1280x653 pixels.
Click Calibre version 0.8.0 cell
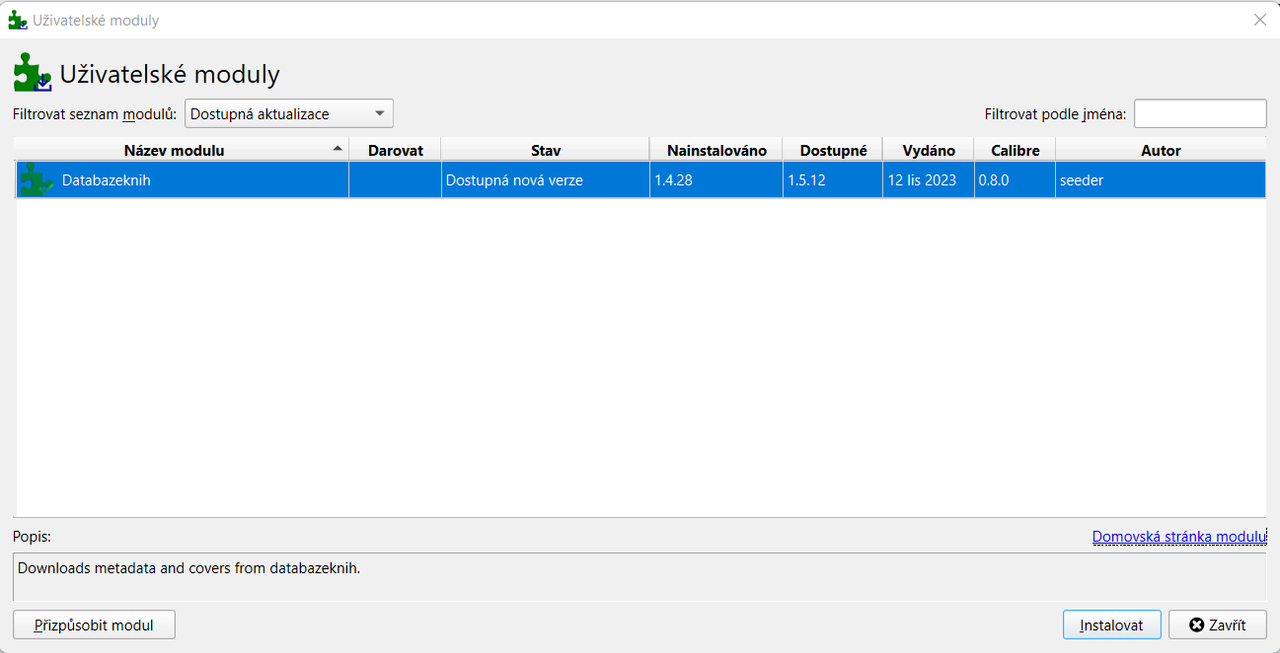point(1015,181)
